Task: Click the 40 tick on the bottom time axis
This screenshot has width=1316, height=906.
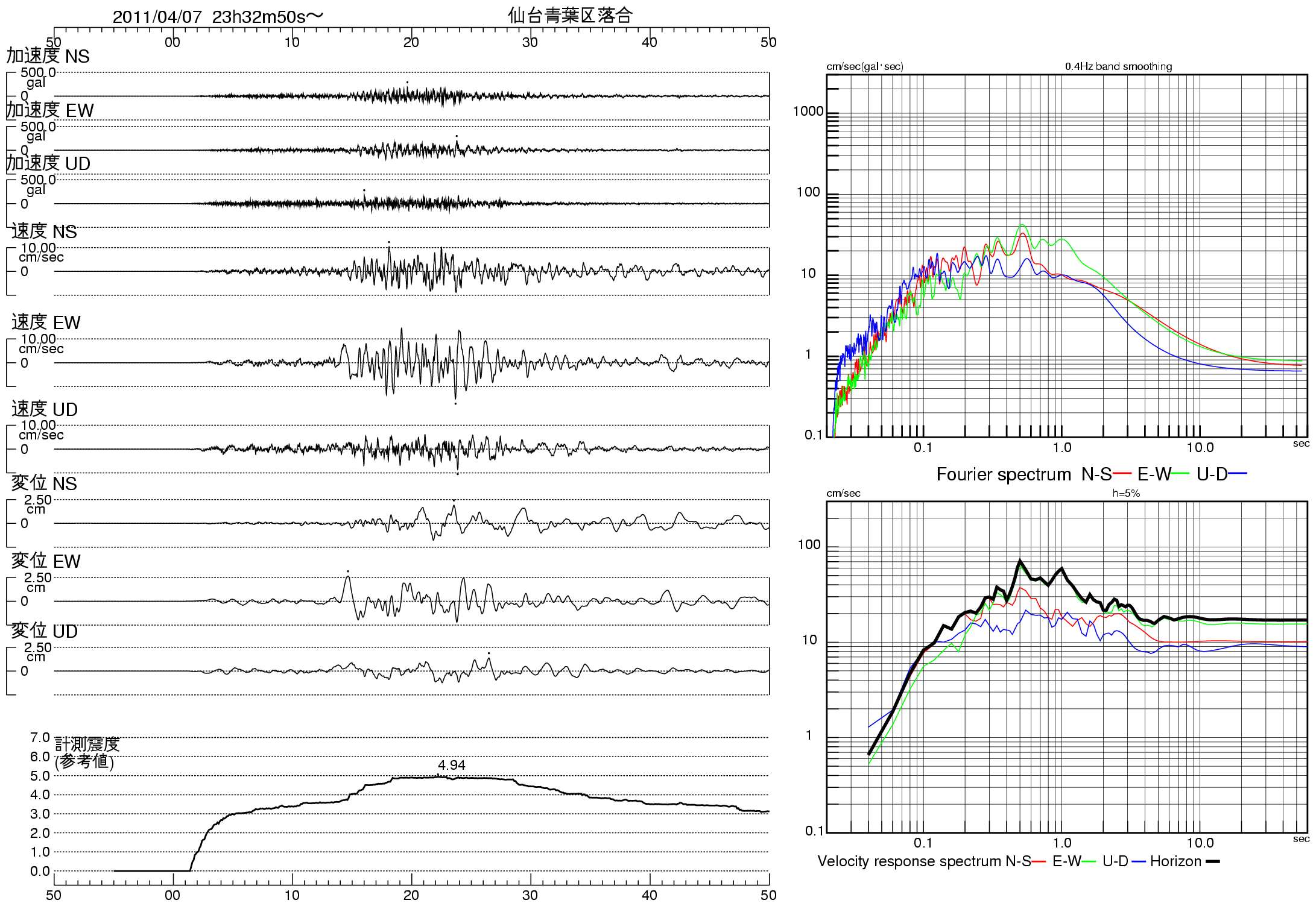Action: [650, 895]
